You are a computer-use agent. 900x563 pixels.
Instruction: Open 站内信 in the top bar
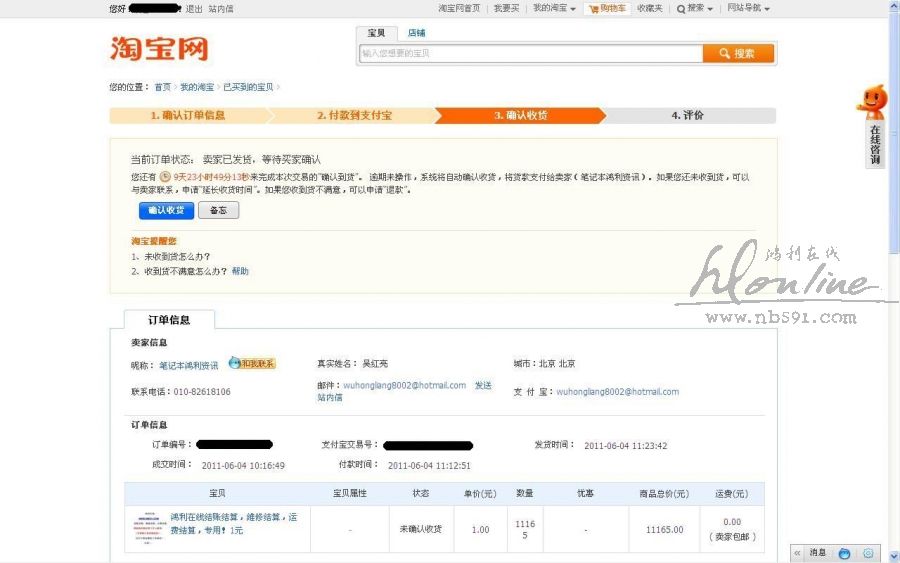(x=221, y=9)
